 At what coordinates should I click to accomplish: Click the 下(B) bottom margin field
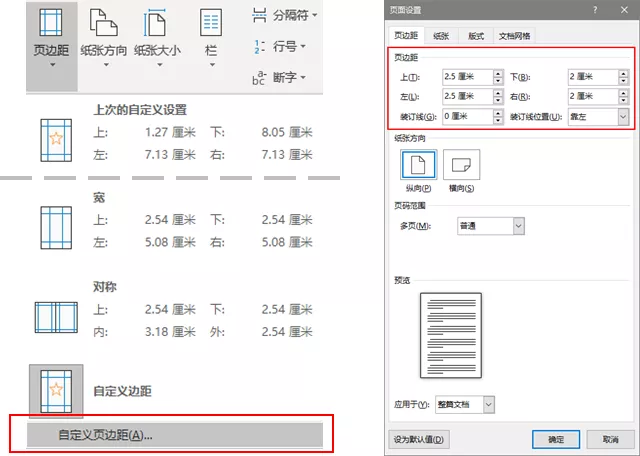593,77
